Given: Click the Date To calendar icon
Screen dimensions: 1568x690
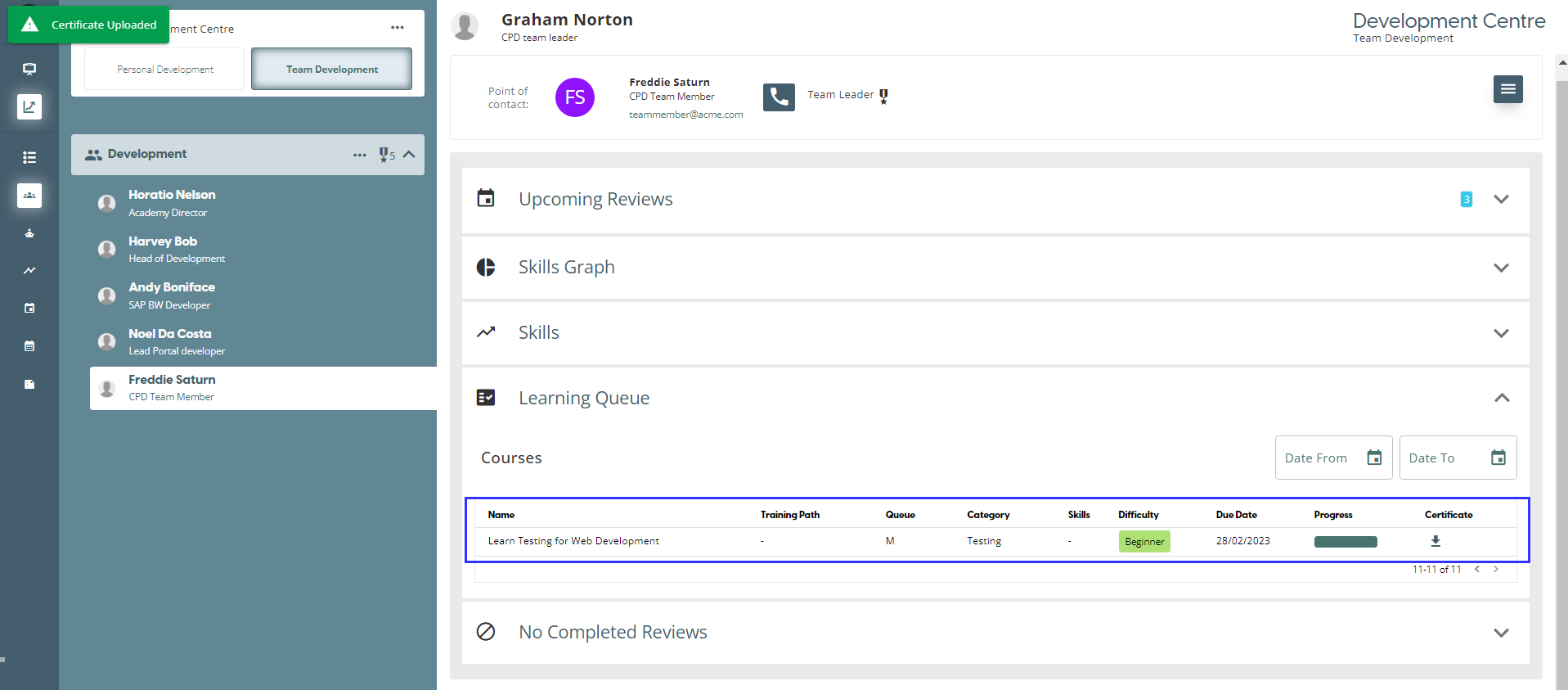Looking at the screenshot, I should (x=1498, y=458).
